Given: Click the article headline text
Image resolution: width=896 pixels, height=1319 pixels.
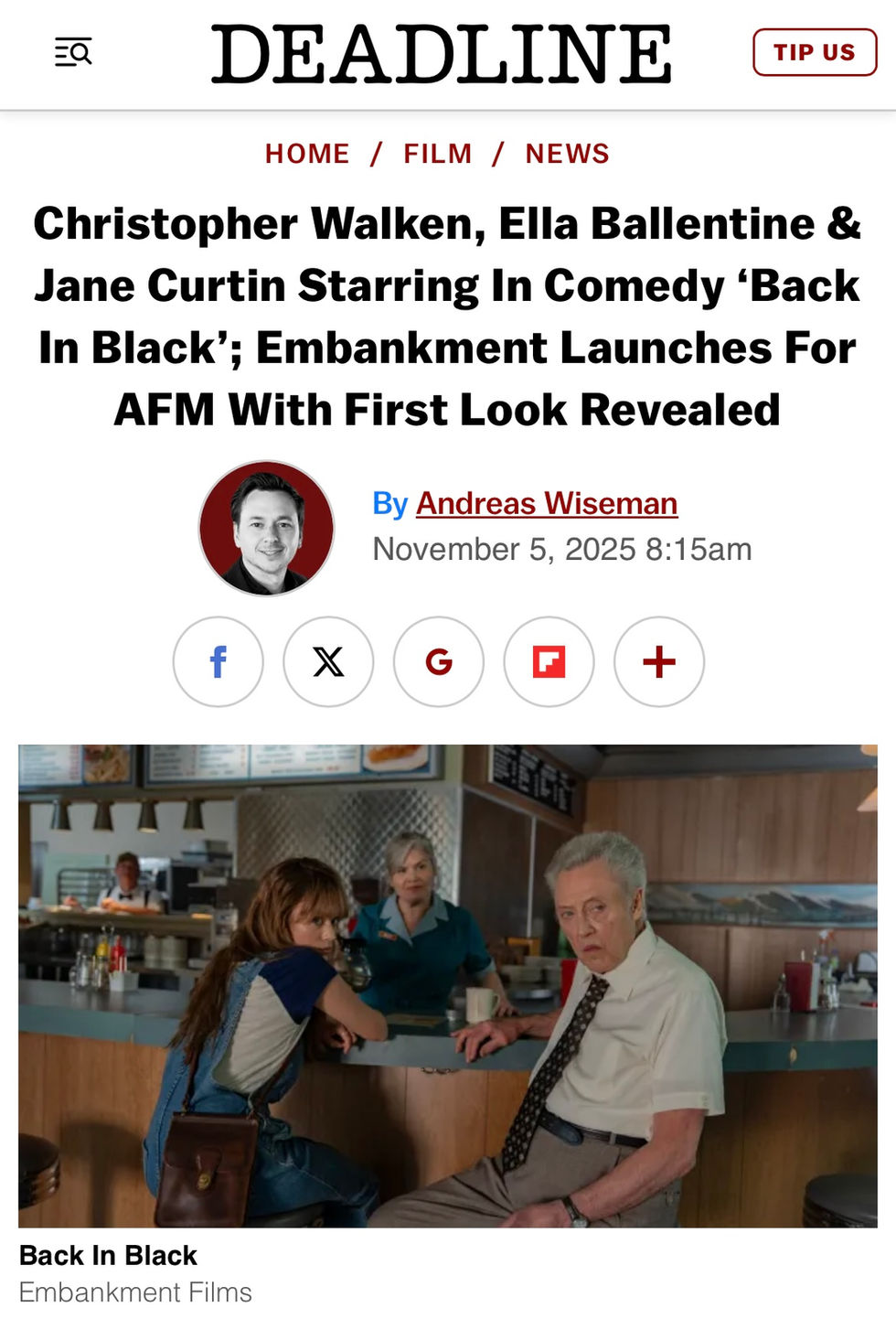Looking at the screenshot, I should (448, 316).
